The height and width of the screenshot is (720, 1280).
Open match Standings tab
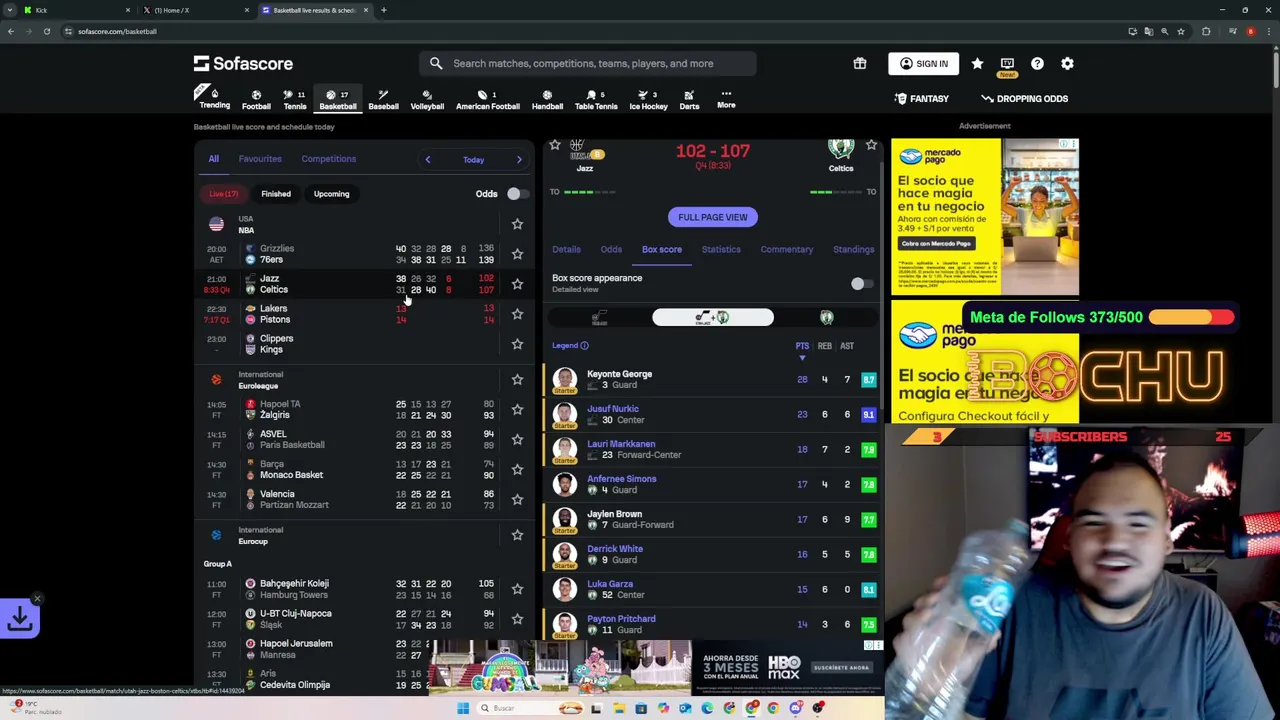(854, 250)
